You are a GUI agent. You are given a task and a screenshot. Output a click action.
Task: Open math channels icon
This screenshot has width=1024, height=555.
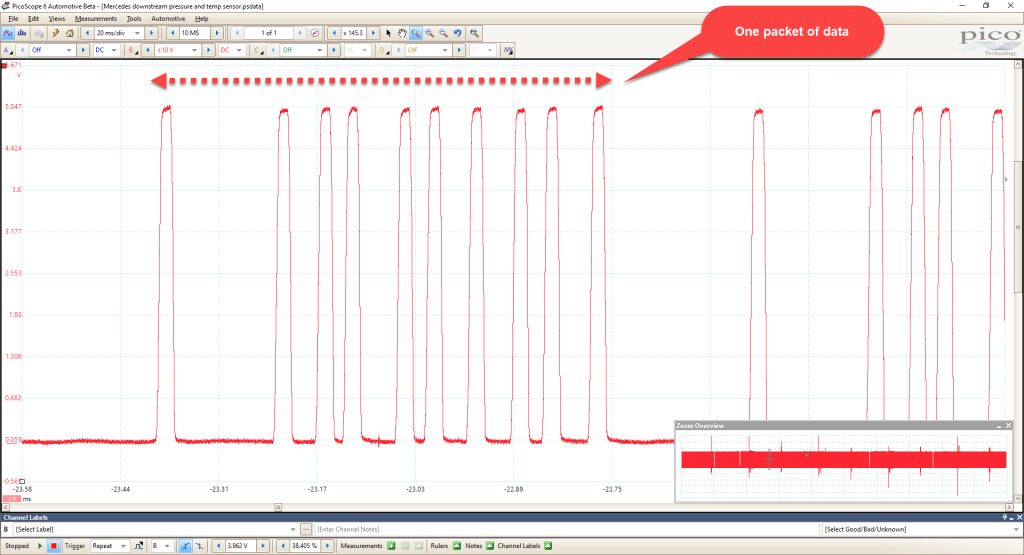pos(508,50)
